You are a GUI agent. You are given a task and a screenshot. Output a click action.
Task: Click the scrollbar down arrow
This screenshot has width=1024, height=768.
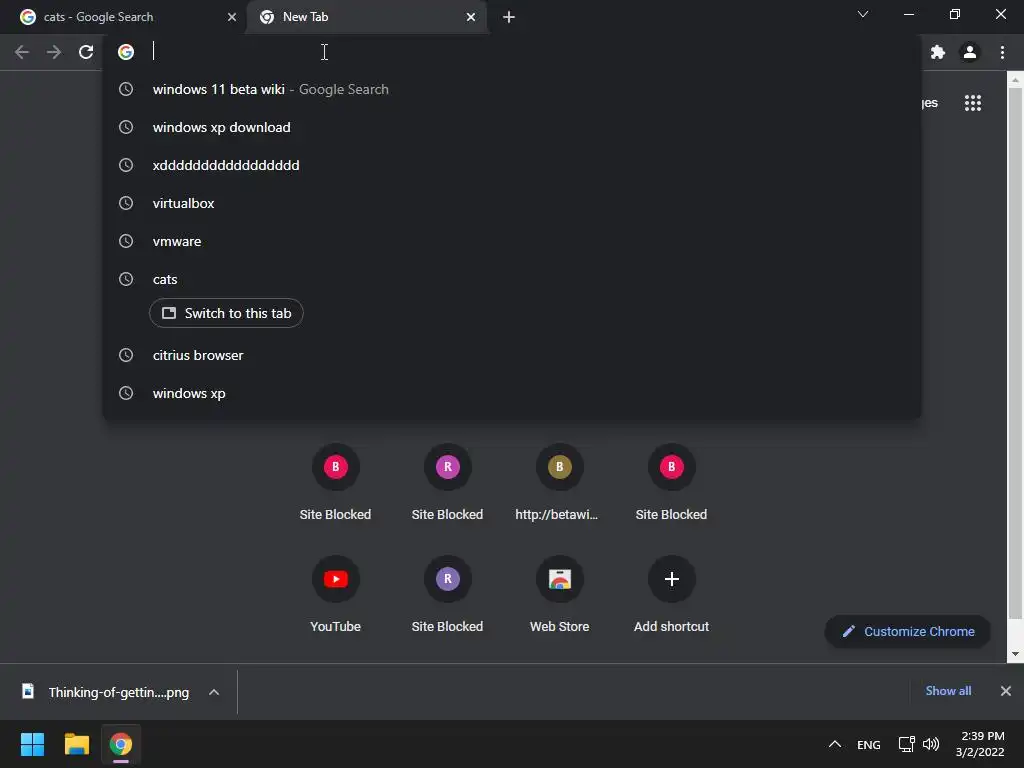1015,654
